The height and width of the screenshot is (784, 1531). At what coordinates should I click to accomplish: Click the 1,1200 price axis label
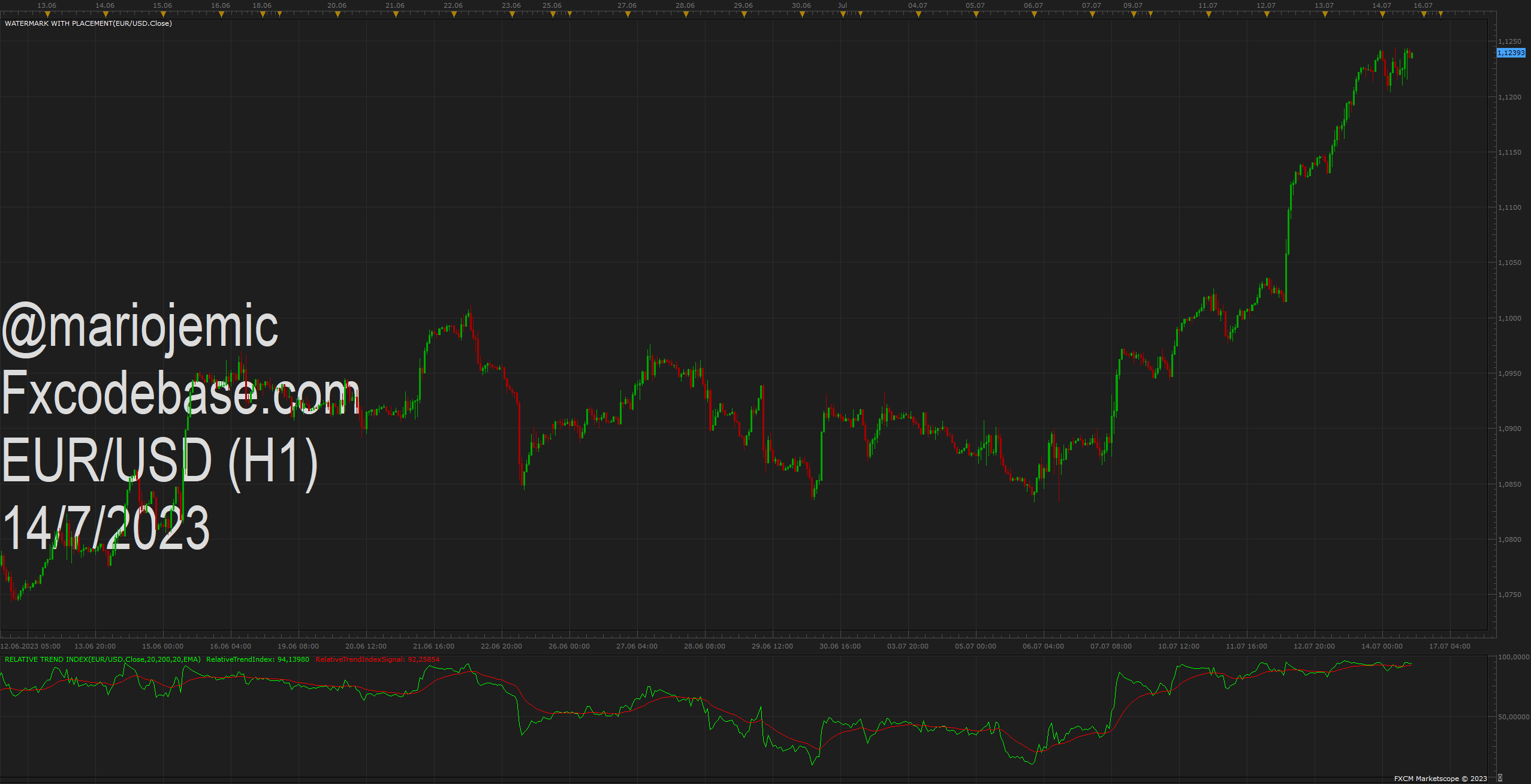1509,97
